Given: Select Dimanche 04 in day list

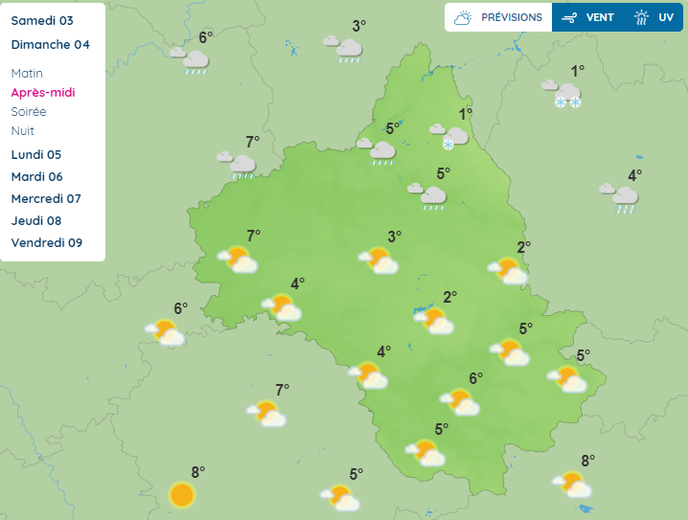Looking at the screenshot, I should tap(50, 45).
